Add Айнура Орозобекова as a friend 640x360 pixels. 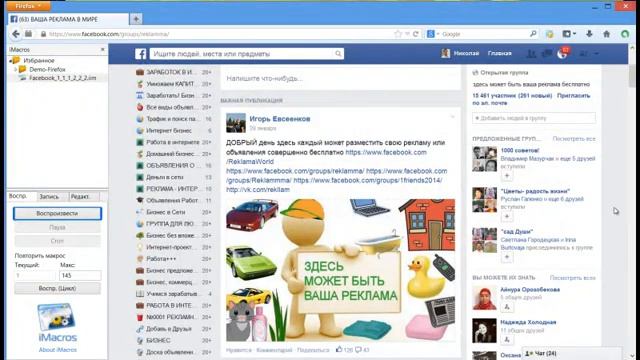pos(507,307)
